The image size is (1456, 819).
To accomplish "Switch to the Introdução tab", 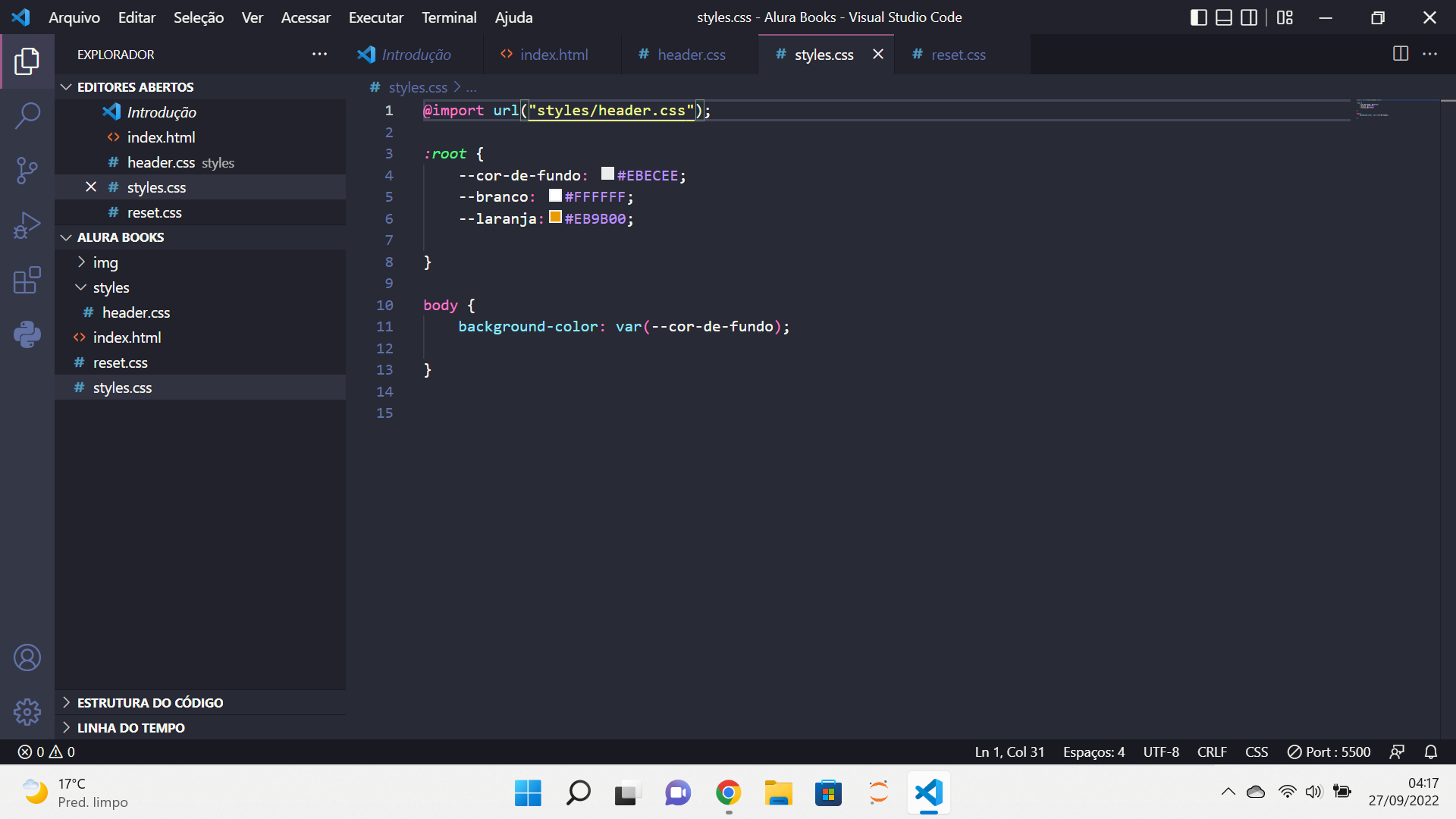I will click(416, 54).
